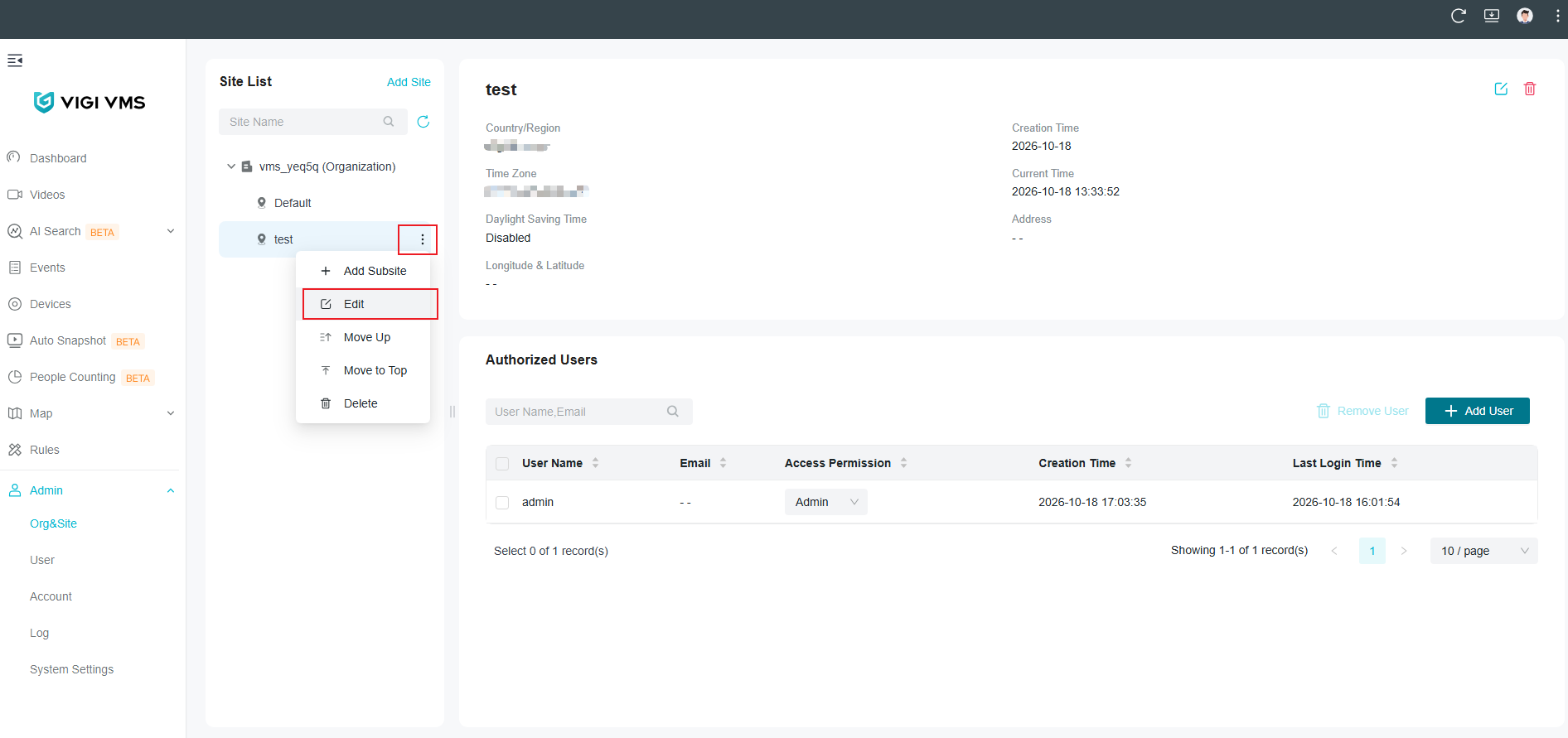Click the user search magnifier icon
Image resolution: width=1568 pixels, height=738 pixels.
click(x=673, y=412)
